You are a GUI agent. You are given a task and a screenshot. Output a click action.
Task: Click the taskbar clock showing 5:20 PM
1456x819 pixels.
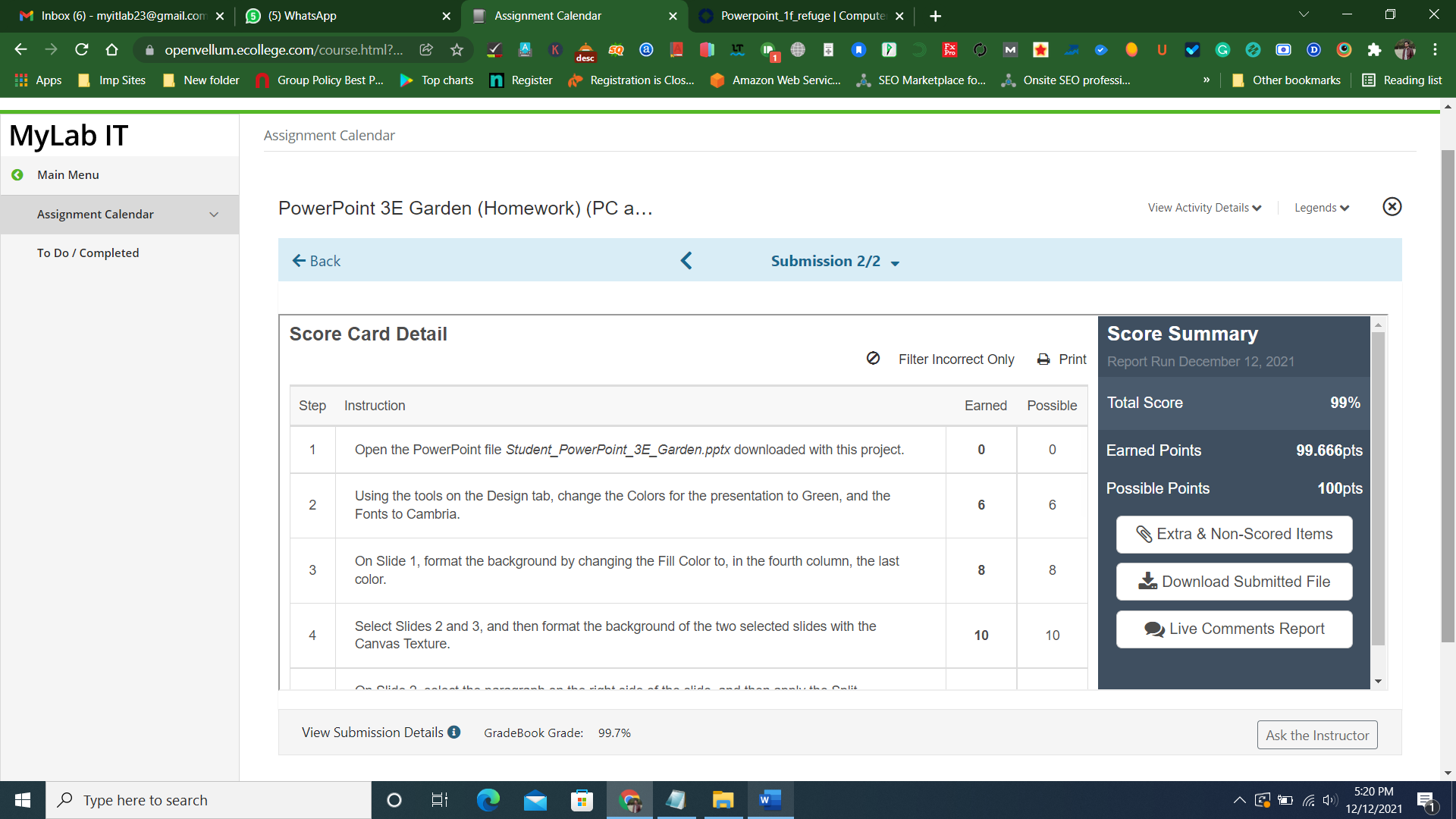1374,800
